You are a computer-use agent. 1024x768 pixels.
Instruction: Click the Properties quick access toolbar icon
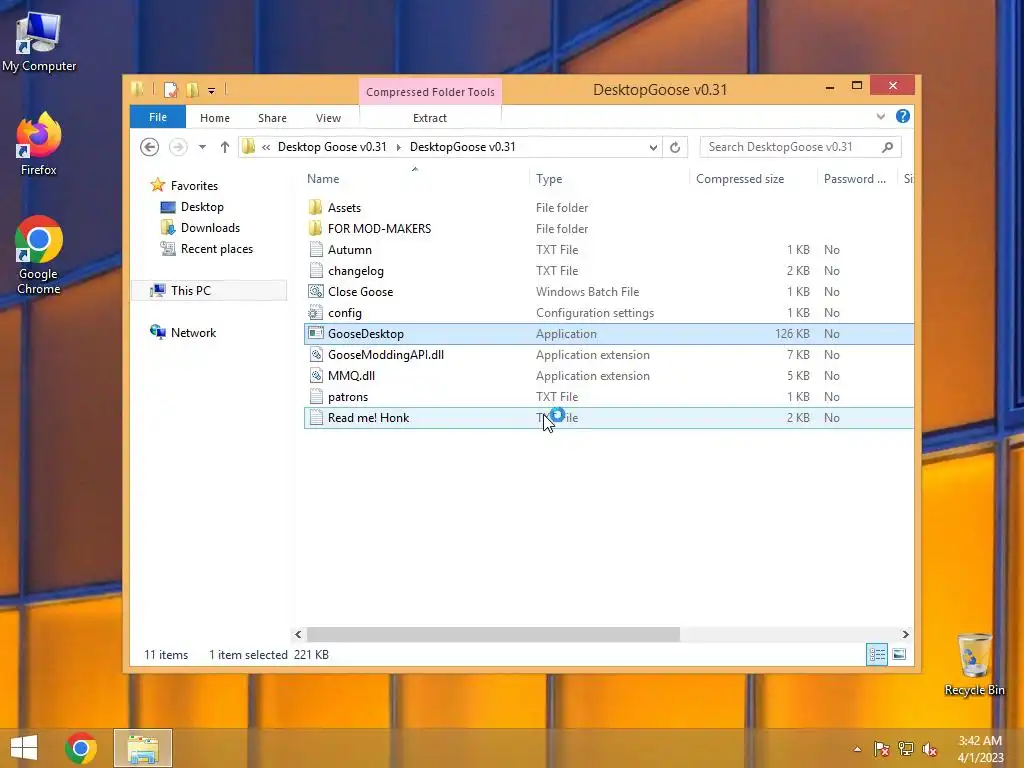[170, 90]
